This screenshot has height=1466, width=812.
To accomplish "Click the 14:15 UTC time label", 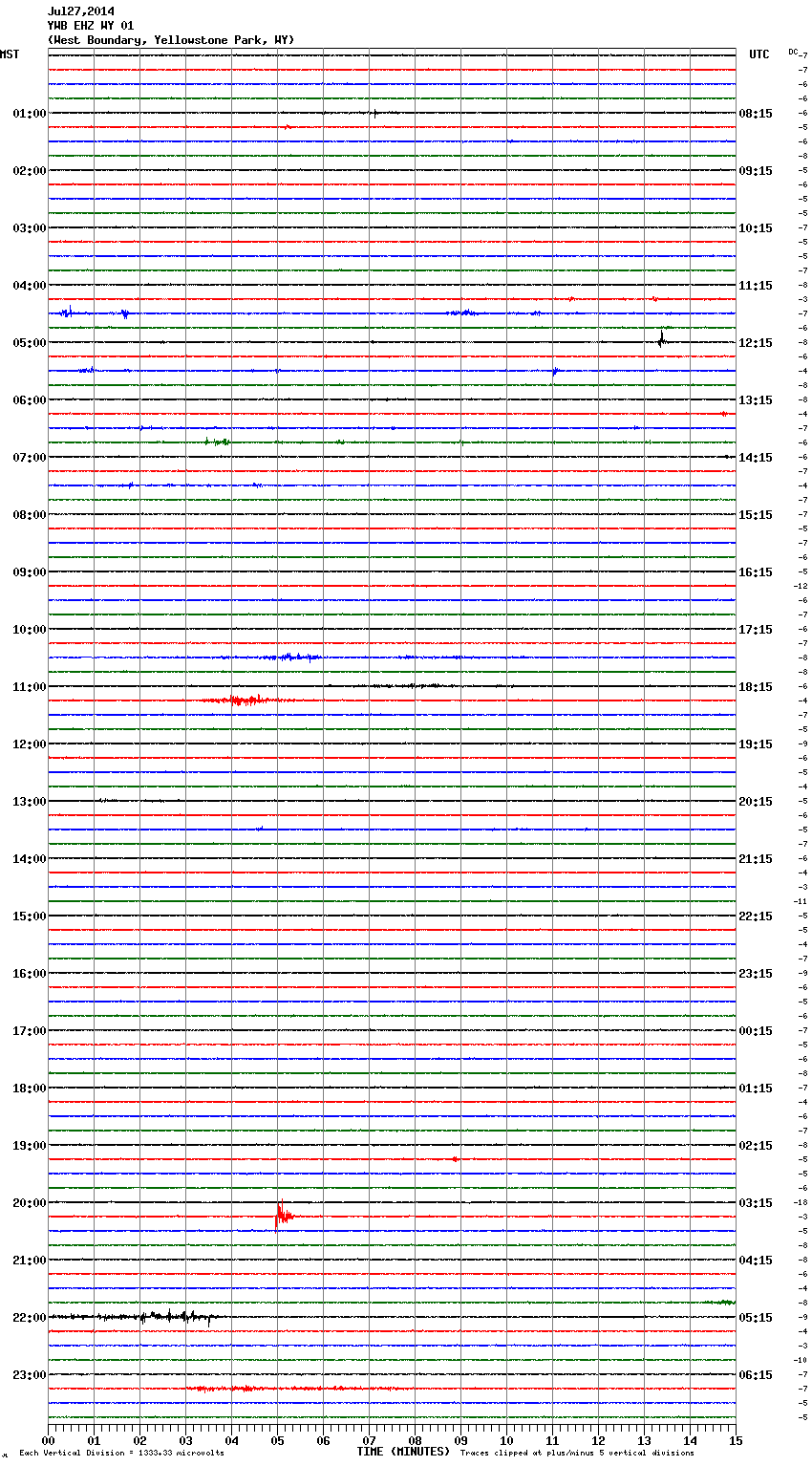I will point(756,458).
